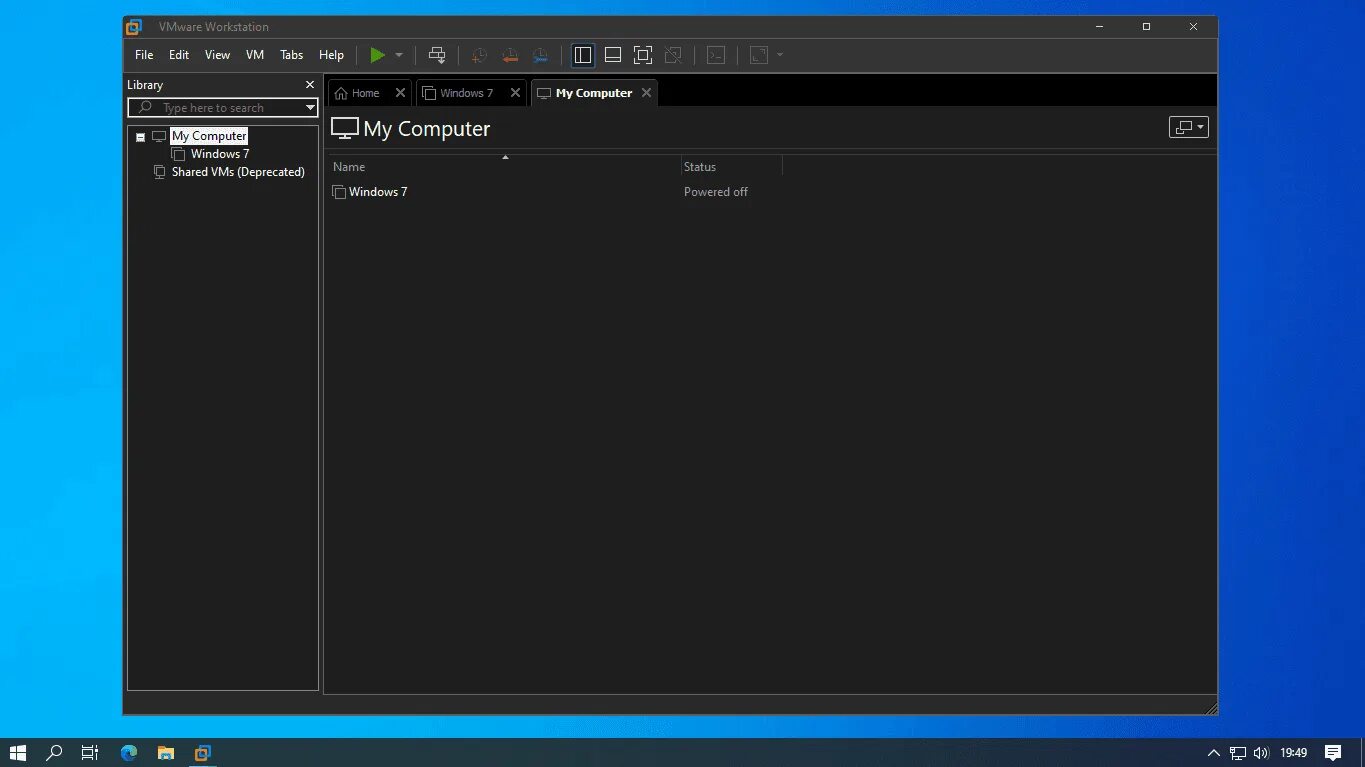Viewport: 1365px width, 767px height.
Task: Click the console view toolbar icon
Action: 716,55
